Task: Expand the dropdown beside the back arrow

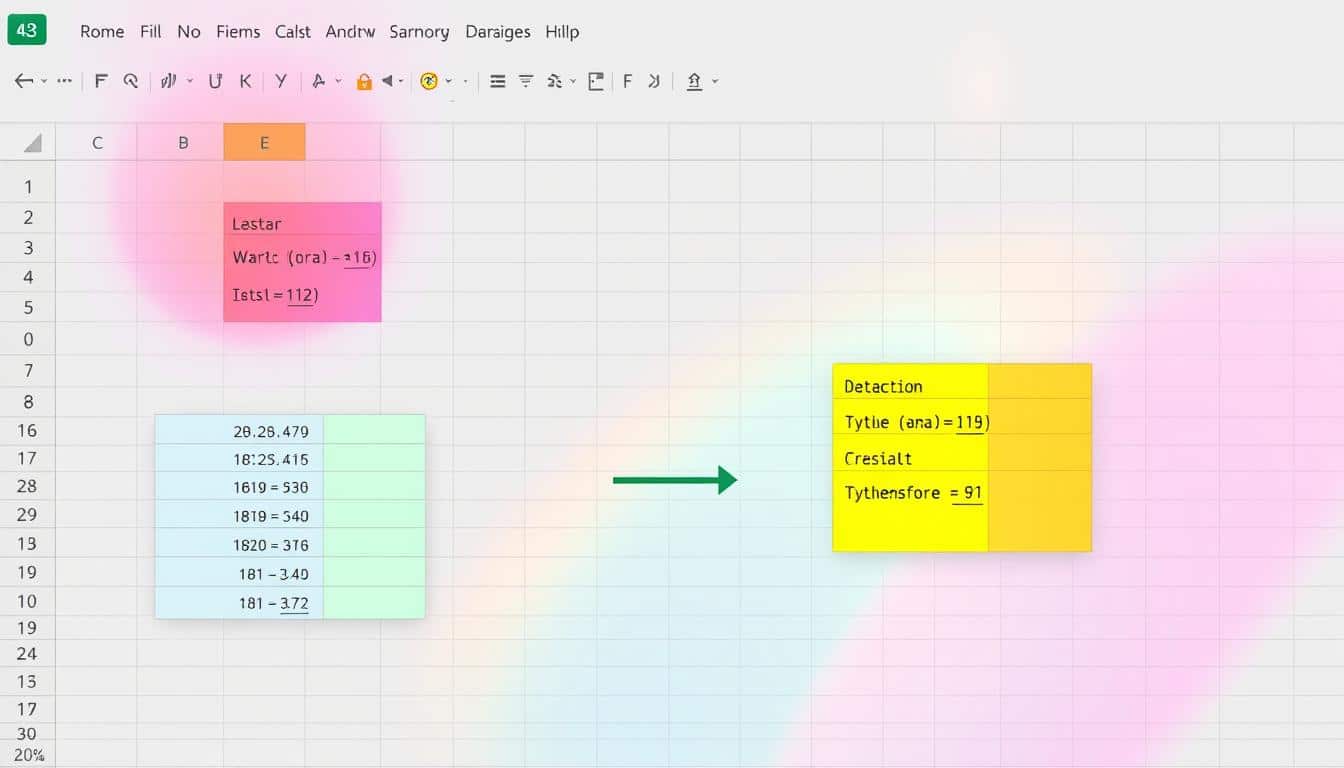Action: tap(44, 82)
